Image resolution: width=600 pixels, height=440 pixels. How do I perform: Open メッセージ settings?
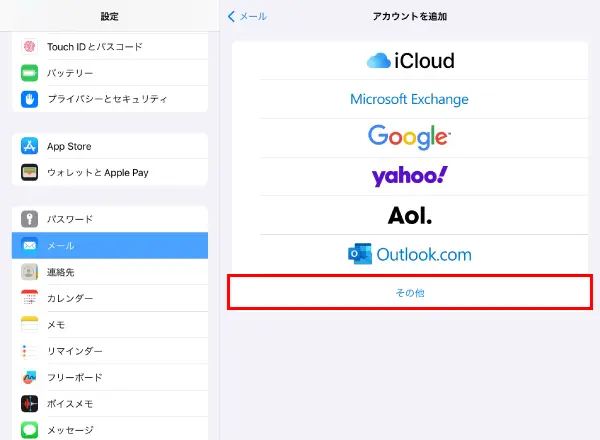pyautogui.click(x=110, y=430)
